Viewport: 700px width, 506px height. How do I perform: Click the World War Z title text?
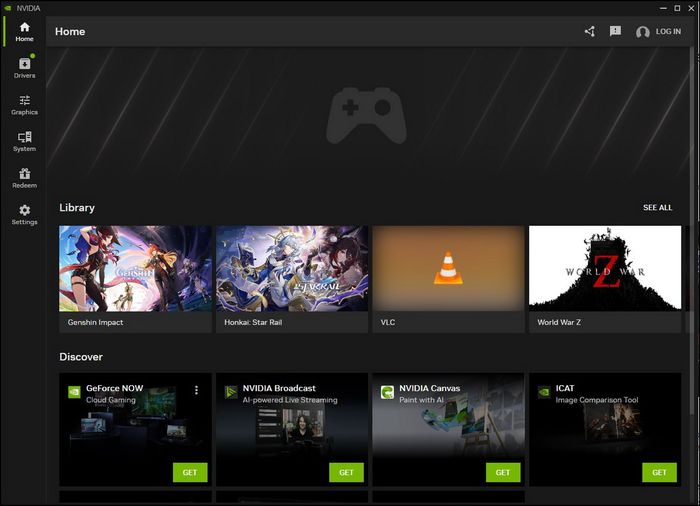[559, 322]
